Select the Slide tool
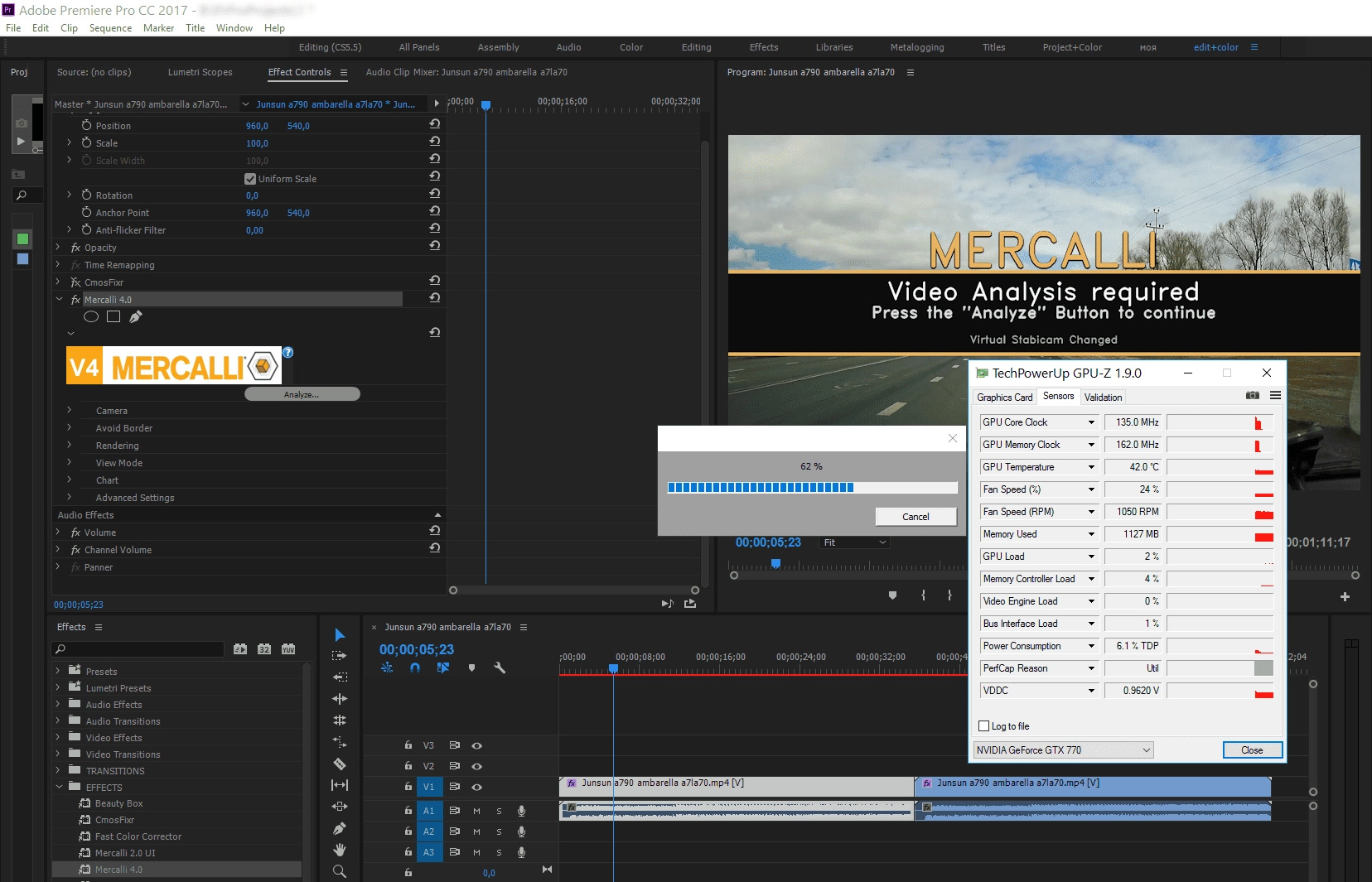This screenshot has height=882, width=1372. pos(340,807)
